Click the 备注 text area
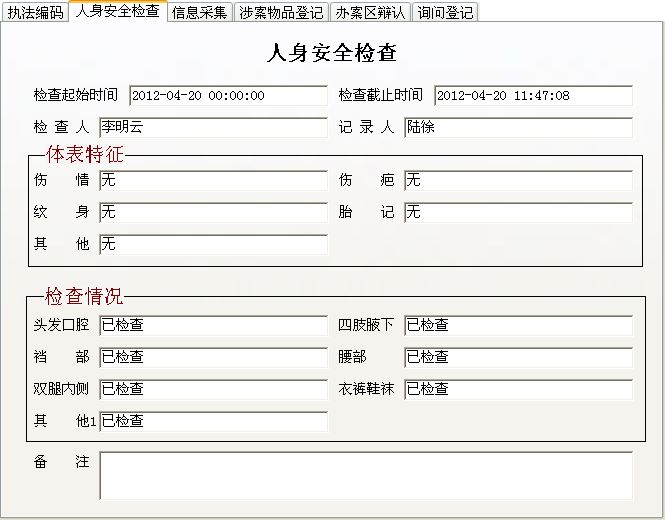The image size is (665, 520). click(x=366, y=475)
